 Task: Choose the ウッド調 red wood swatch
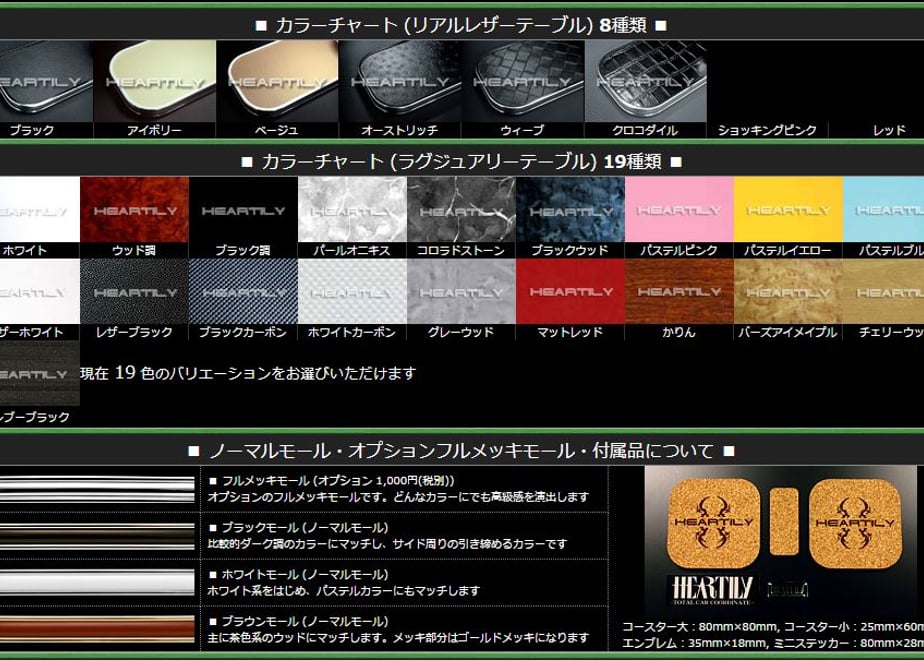point(134,210)
